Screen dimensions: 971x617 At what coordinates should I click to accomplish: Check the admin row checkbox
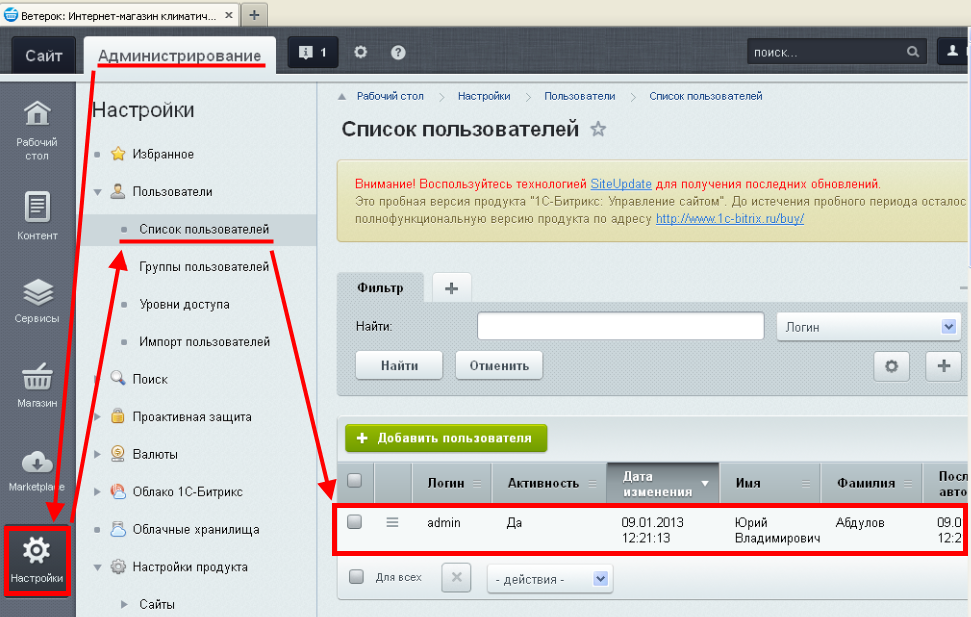point(354,522)
